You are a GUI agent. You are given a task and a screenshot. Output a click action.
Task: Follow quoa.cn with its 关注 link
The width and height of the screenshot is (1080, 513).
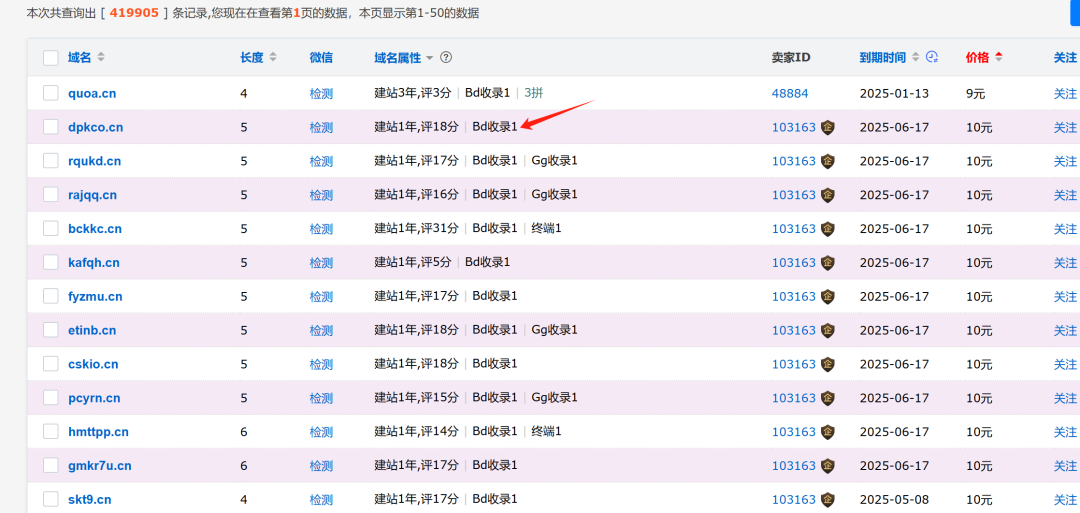point(1065,94)
